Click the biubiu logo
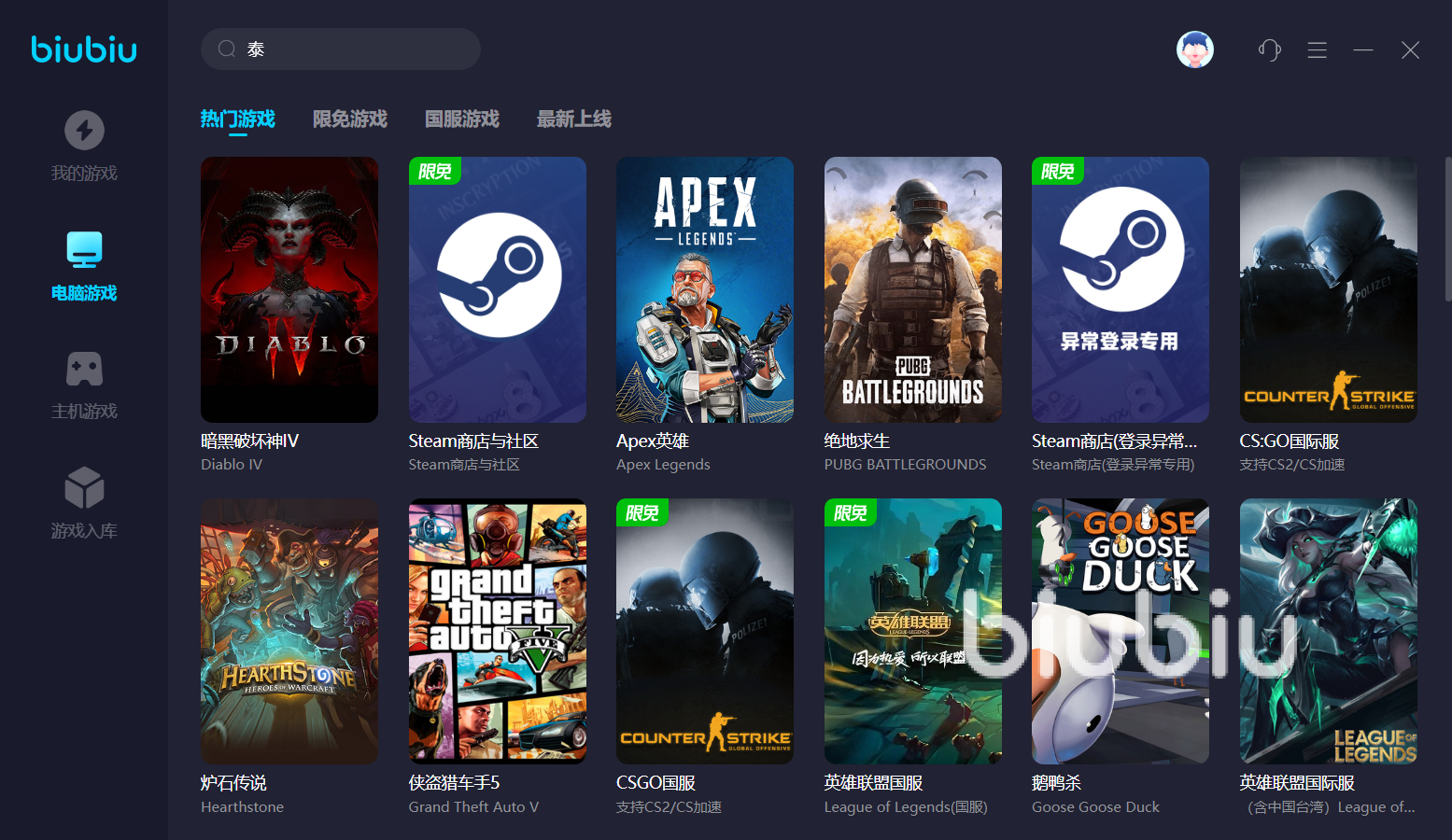Image resolution: width=1452 pixels, height=840 pixels. tap(84, 49)
